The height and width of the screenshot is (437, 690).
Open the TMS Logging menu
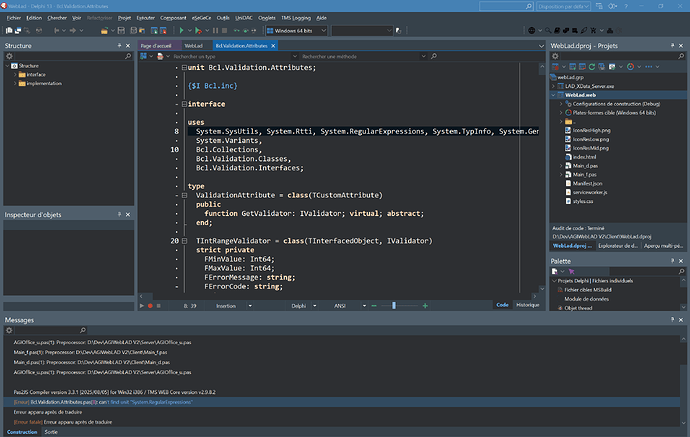[x=296, y=18]
